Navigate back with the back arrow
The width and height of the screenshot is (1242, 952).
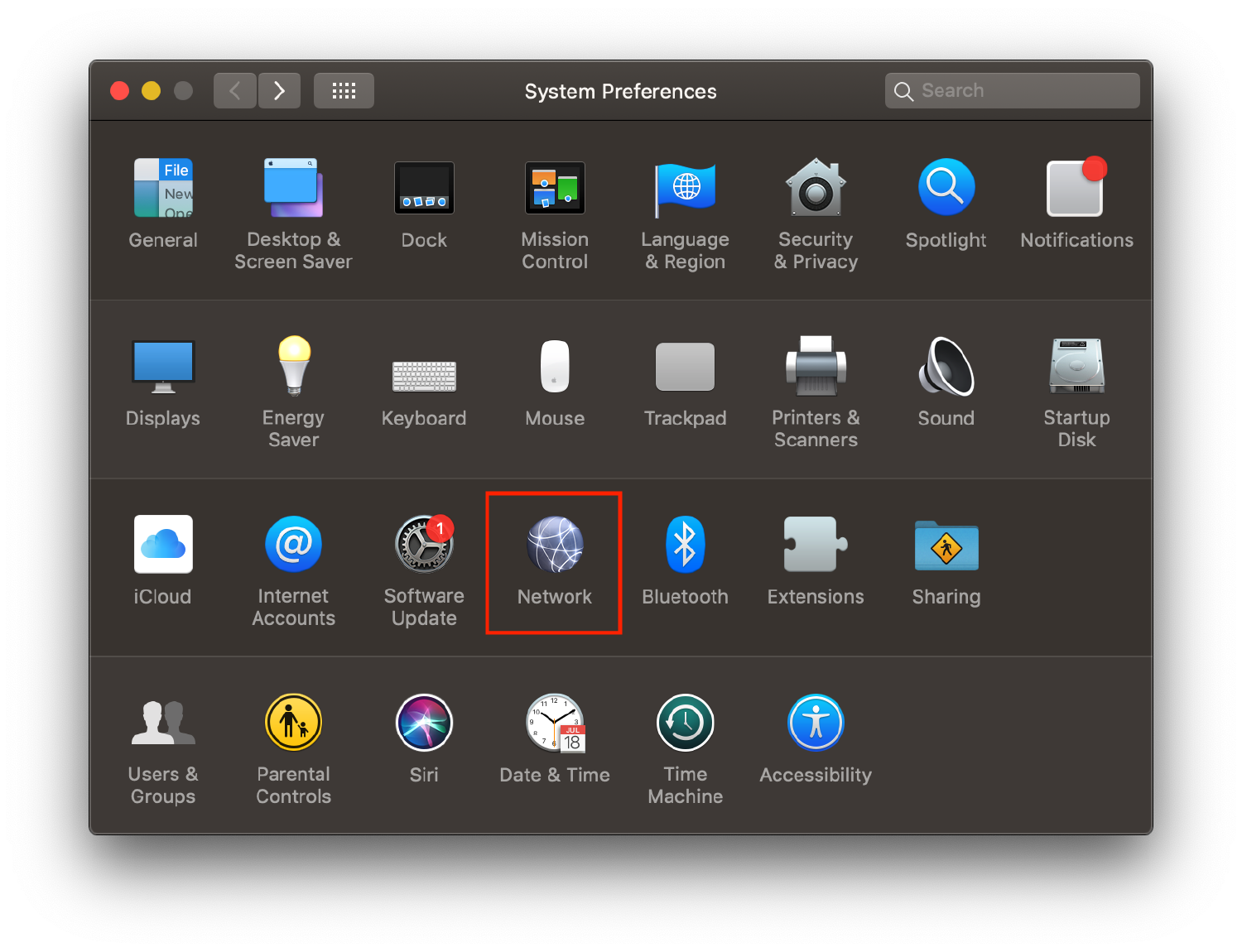[x=234, y=90]
